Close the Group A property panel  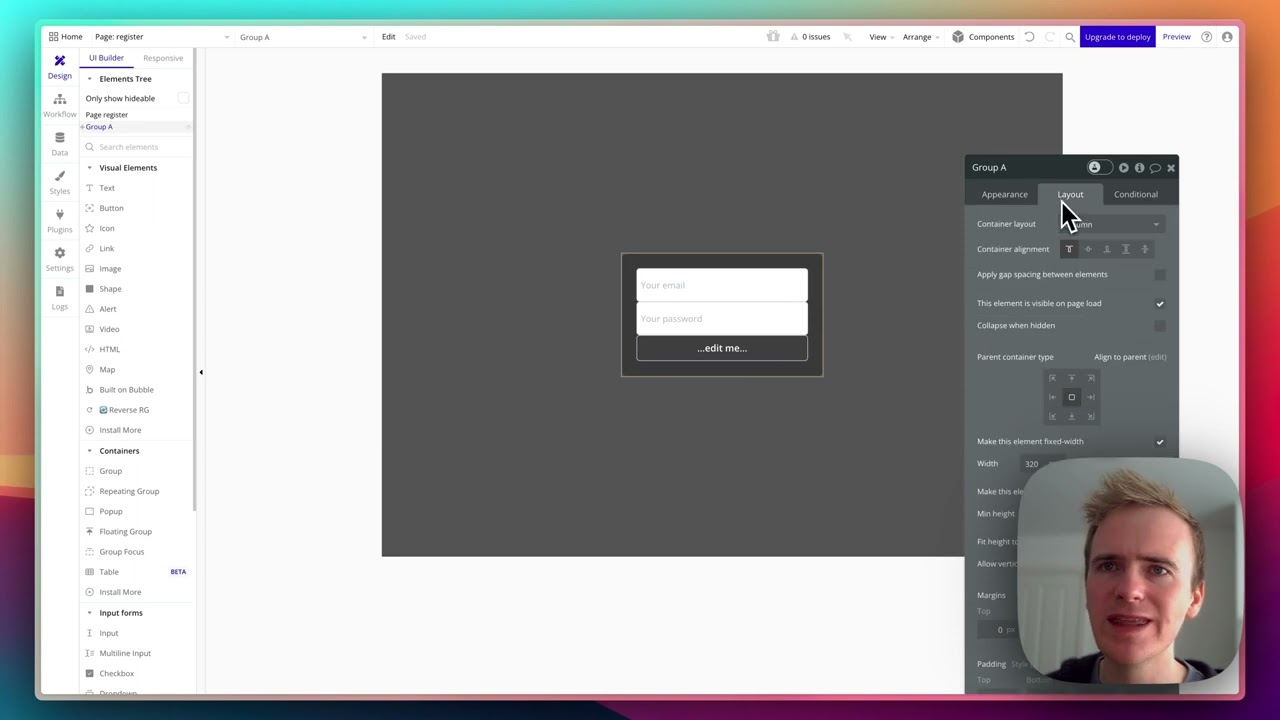(x=1171, y=168)
